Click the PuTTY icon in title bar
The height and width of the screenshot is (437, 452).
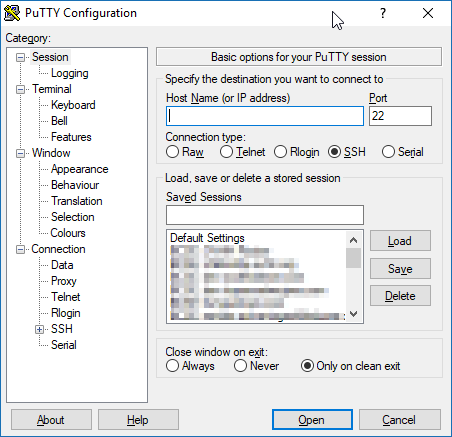coord(12,13)
